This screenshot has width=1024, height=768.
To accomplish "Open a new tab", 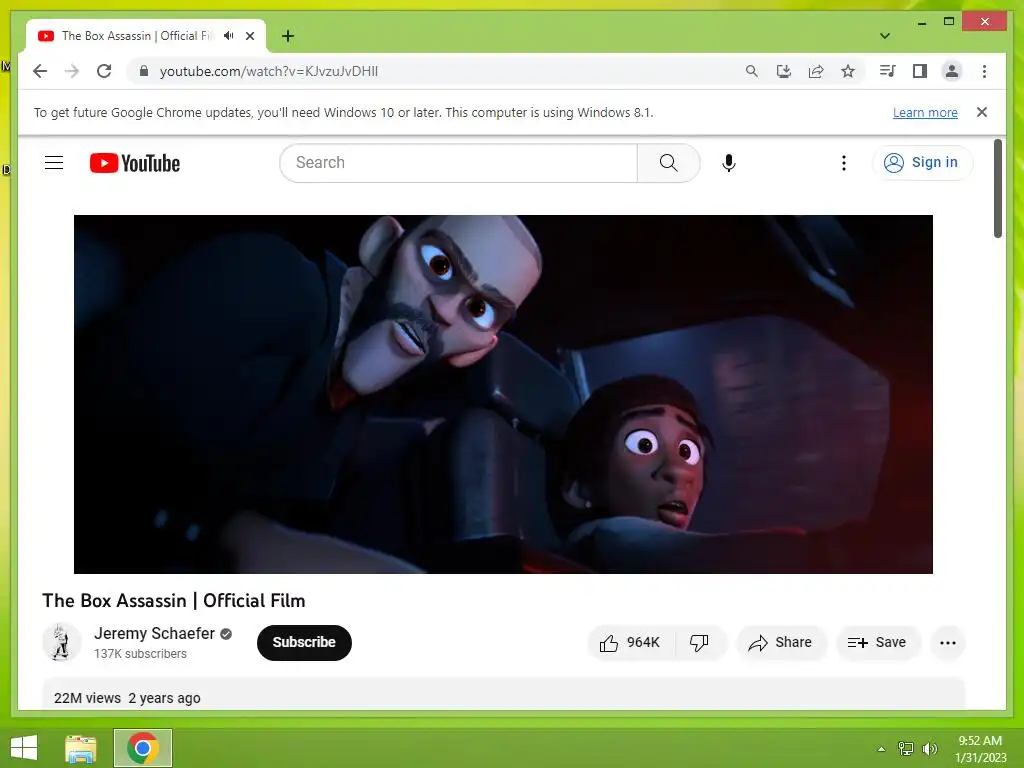I will tap(288, 36).
